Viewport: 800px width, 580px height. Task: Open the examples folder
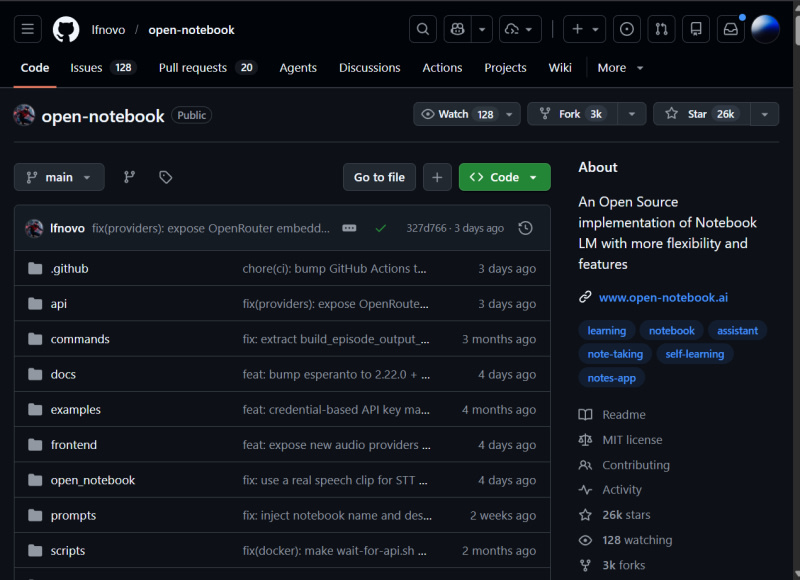click(76, 409)
